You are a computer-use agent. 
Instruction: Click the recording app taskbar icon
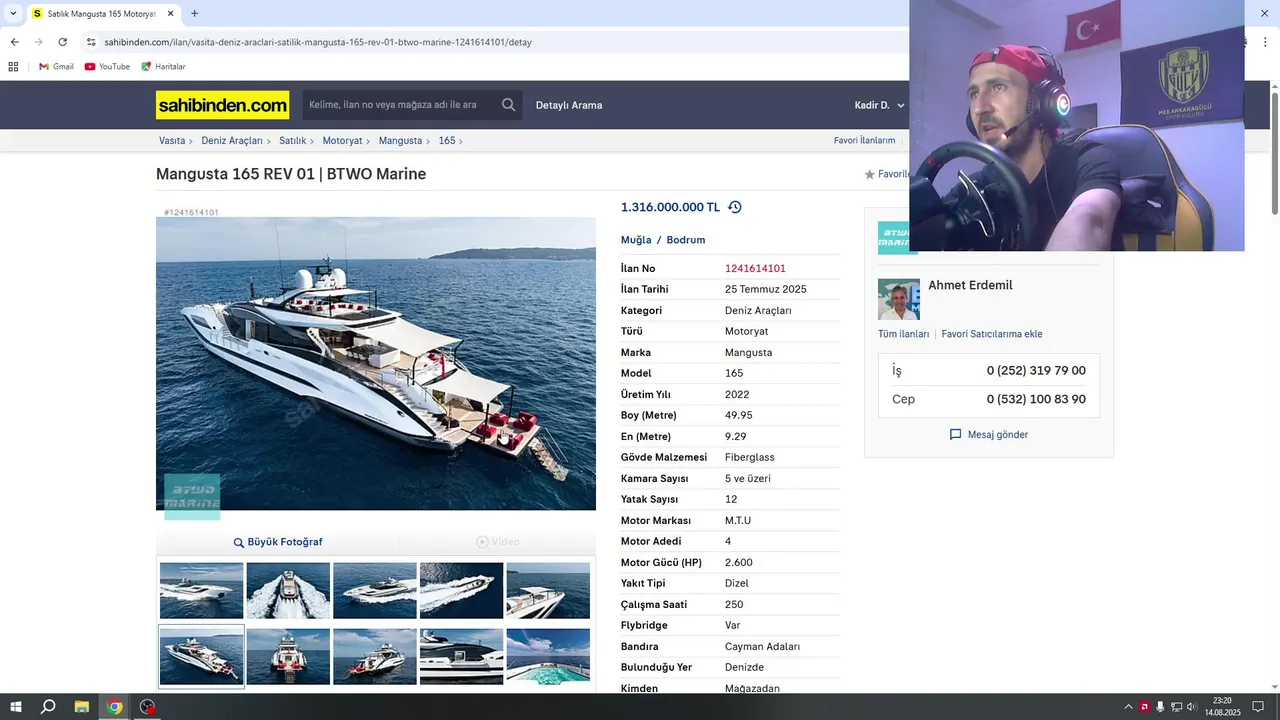148,707
